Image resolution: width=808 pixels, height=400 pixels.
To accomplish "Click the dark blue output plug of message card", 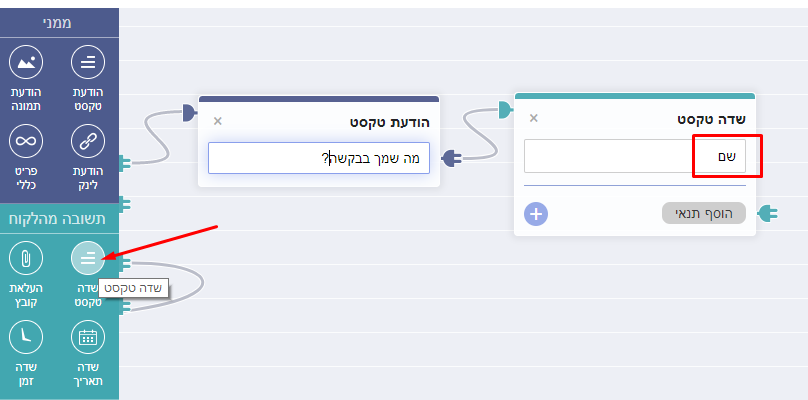I will 452,158.
